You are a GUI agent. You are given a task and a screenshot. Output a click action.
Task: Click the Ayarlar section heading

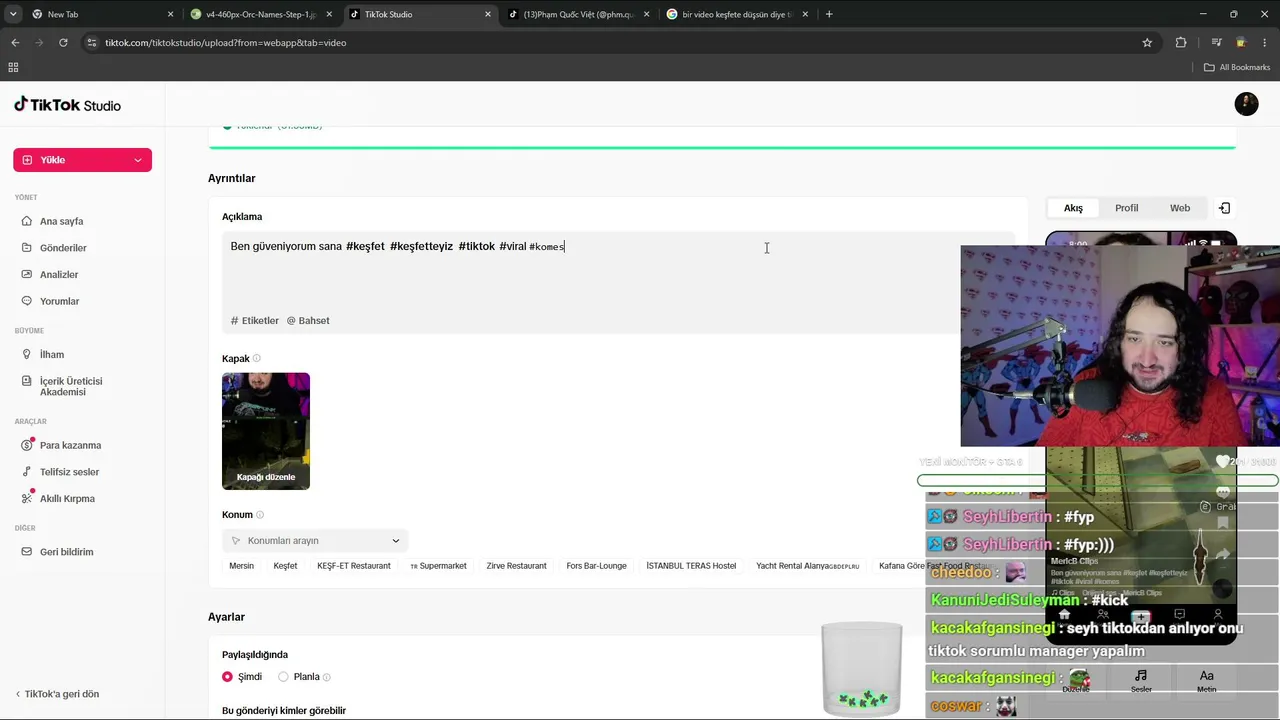(226, 617)
